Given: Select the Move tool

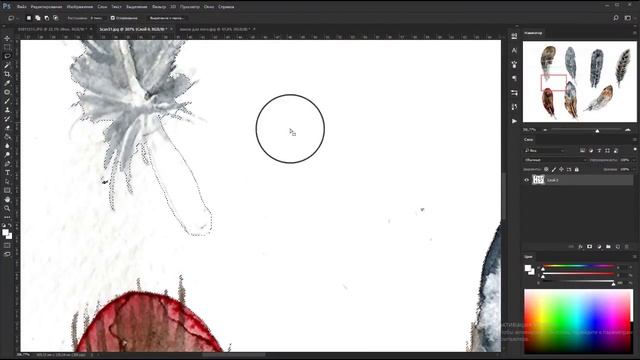Looking at the screenshot, I should coord(7,38).
